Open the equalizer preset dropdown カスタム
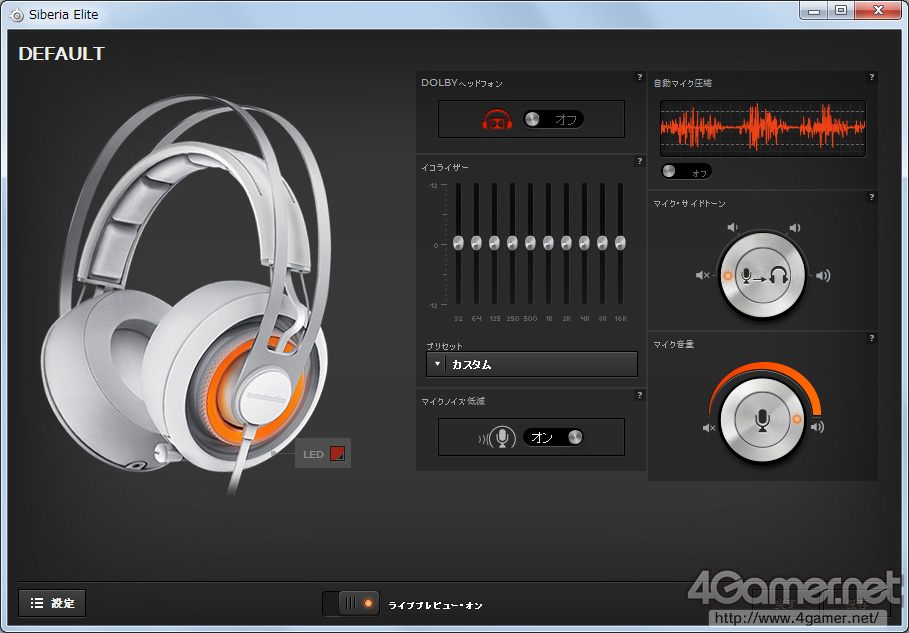This screenshot has height=633, width=909. click(532, 365)
